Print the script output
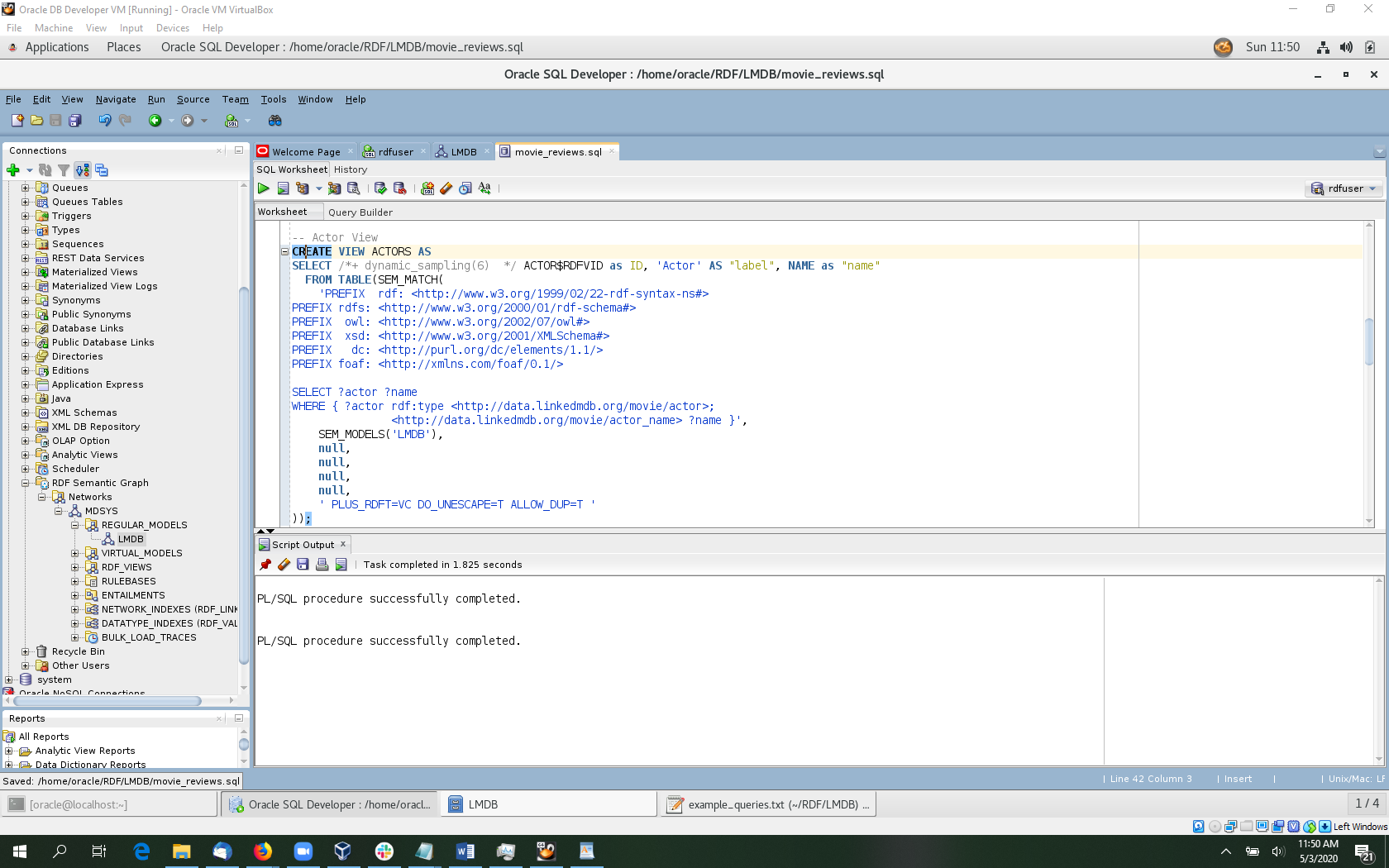The image size is (1389, 868). point(322,565)
